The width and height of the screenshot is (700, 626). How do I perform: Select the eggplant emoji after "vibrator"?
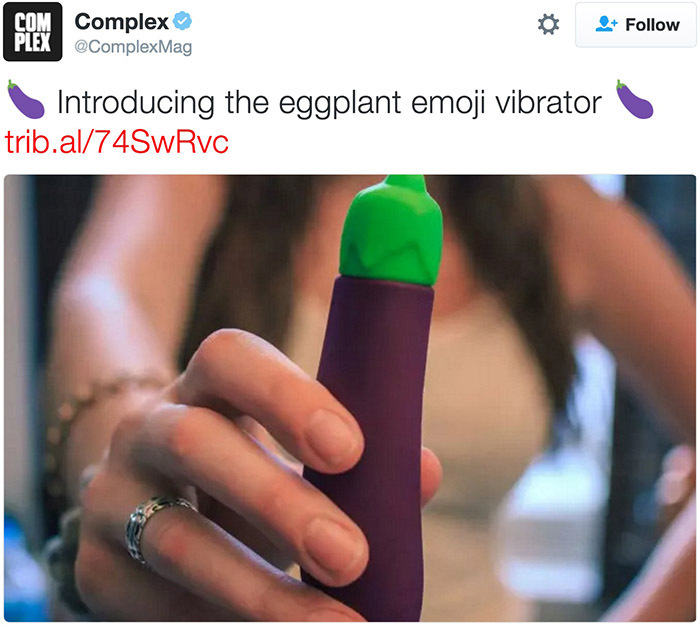pos(634,100)
